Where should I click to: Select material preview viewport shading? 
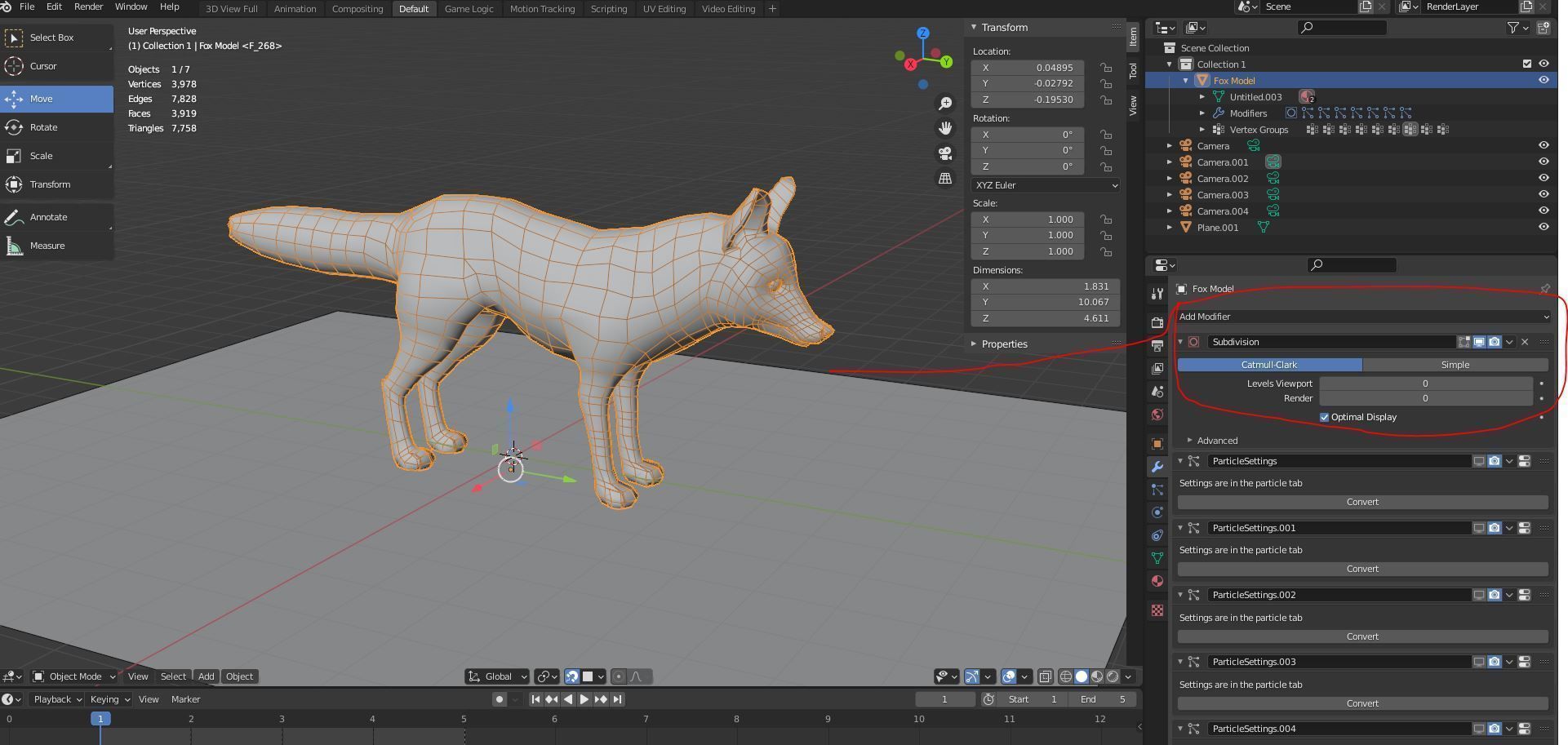(x=1097, y=676)
